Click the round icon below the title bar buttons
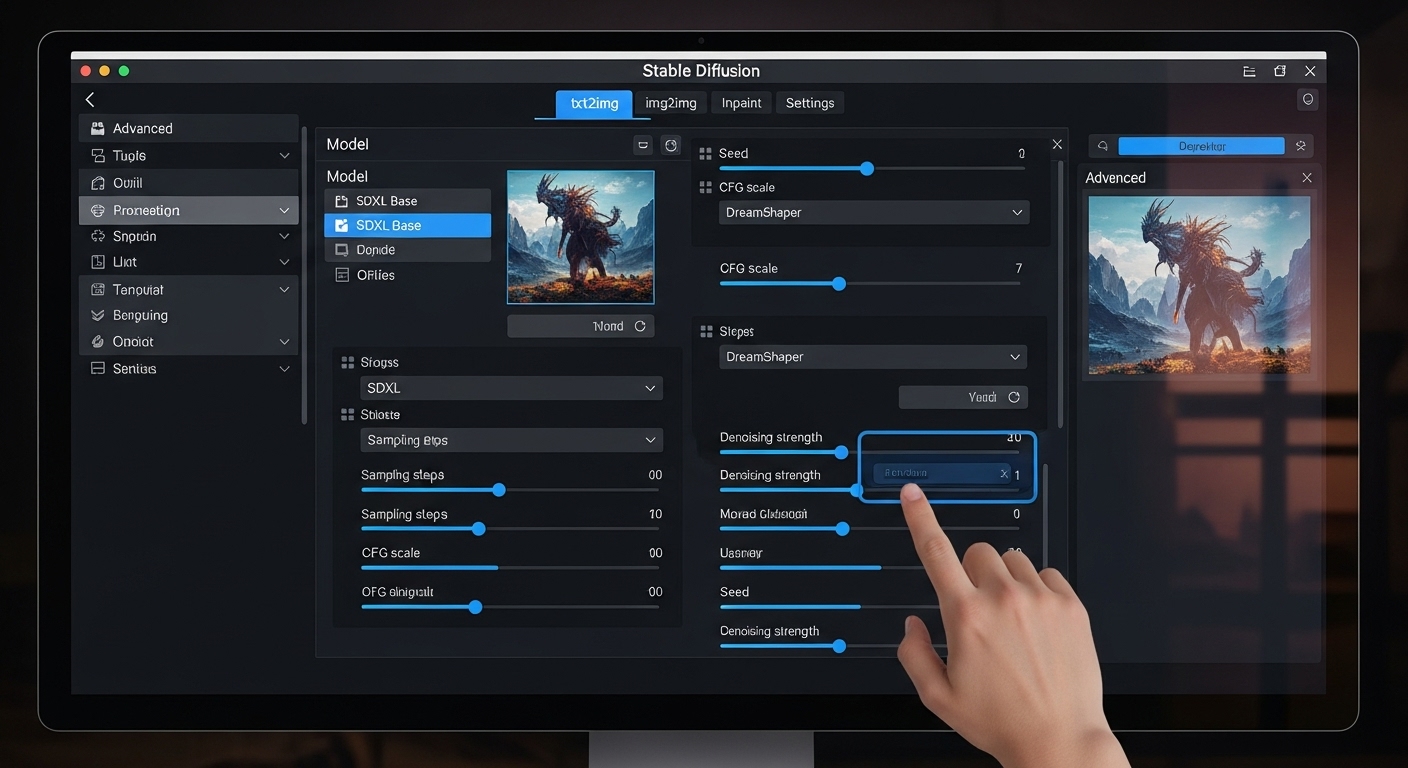 [1307, 99]
